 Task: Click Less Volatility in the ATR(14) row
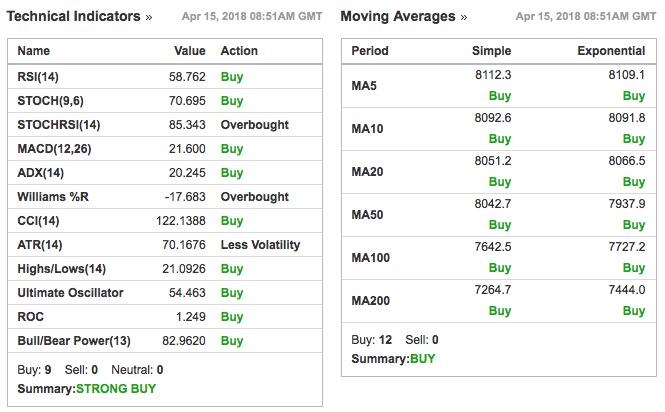click(x=261, y=245)
